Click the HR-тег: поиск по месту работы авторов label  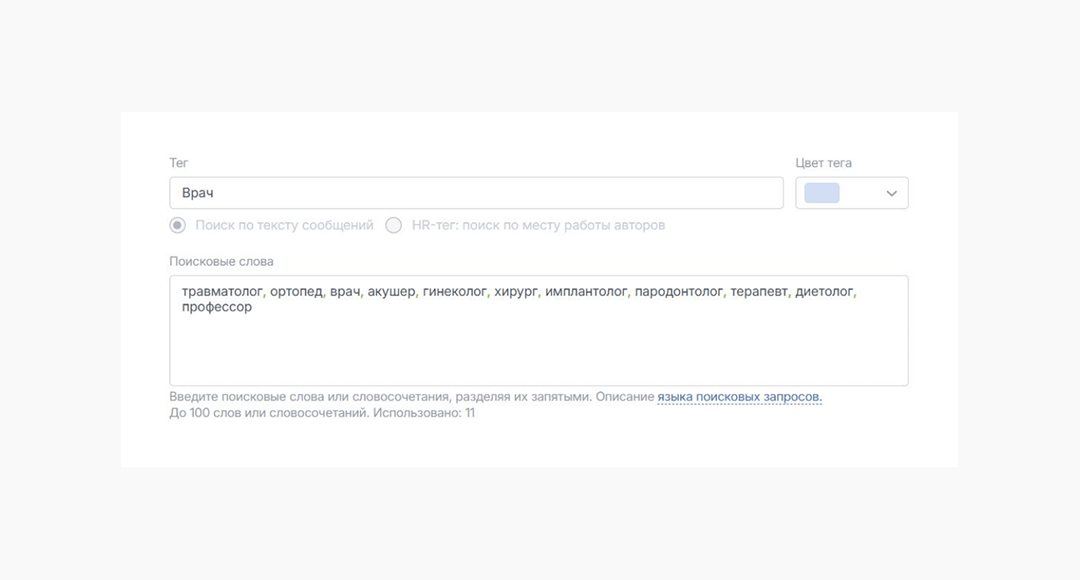coord(538,225)
